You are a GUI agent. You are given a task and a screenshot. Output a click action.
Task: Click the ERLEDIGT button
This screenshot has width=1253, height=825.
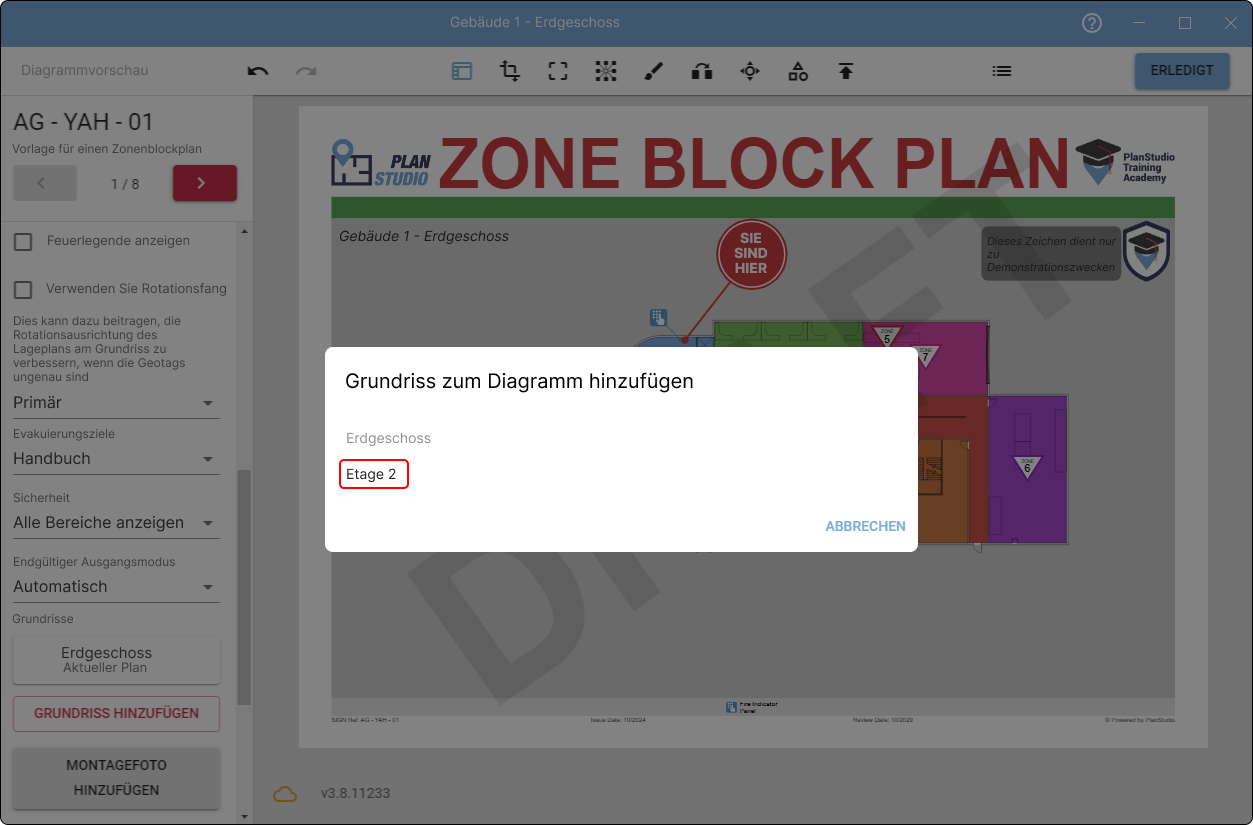pos(1182,71)
